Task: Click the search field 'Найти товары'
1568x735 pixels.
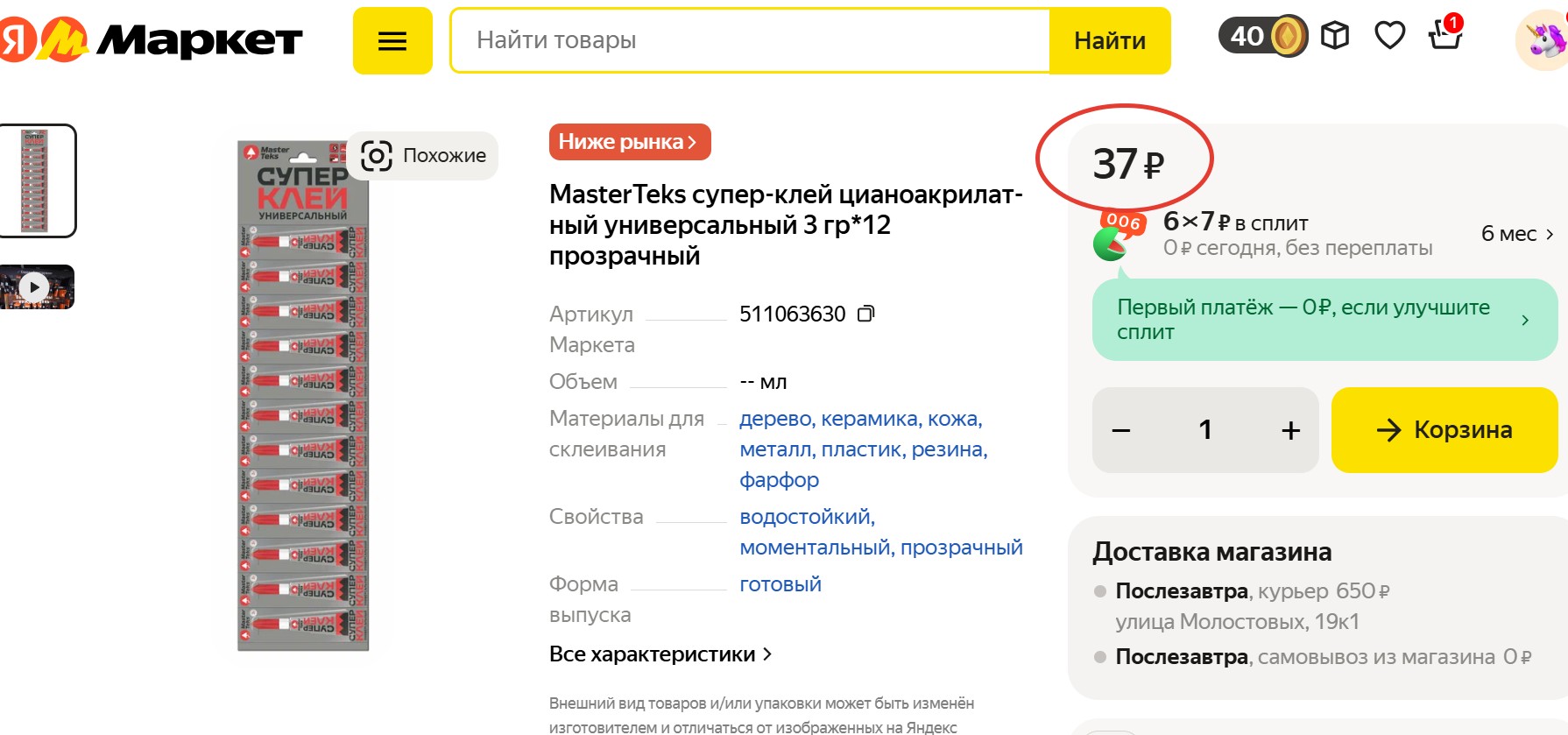Action: [x=751, y=40]
